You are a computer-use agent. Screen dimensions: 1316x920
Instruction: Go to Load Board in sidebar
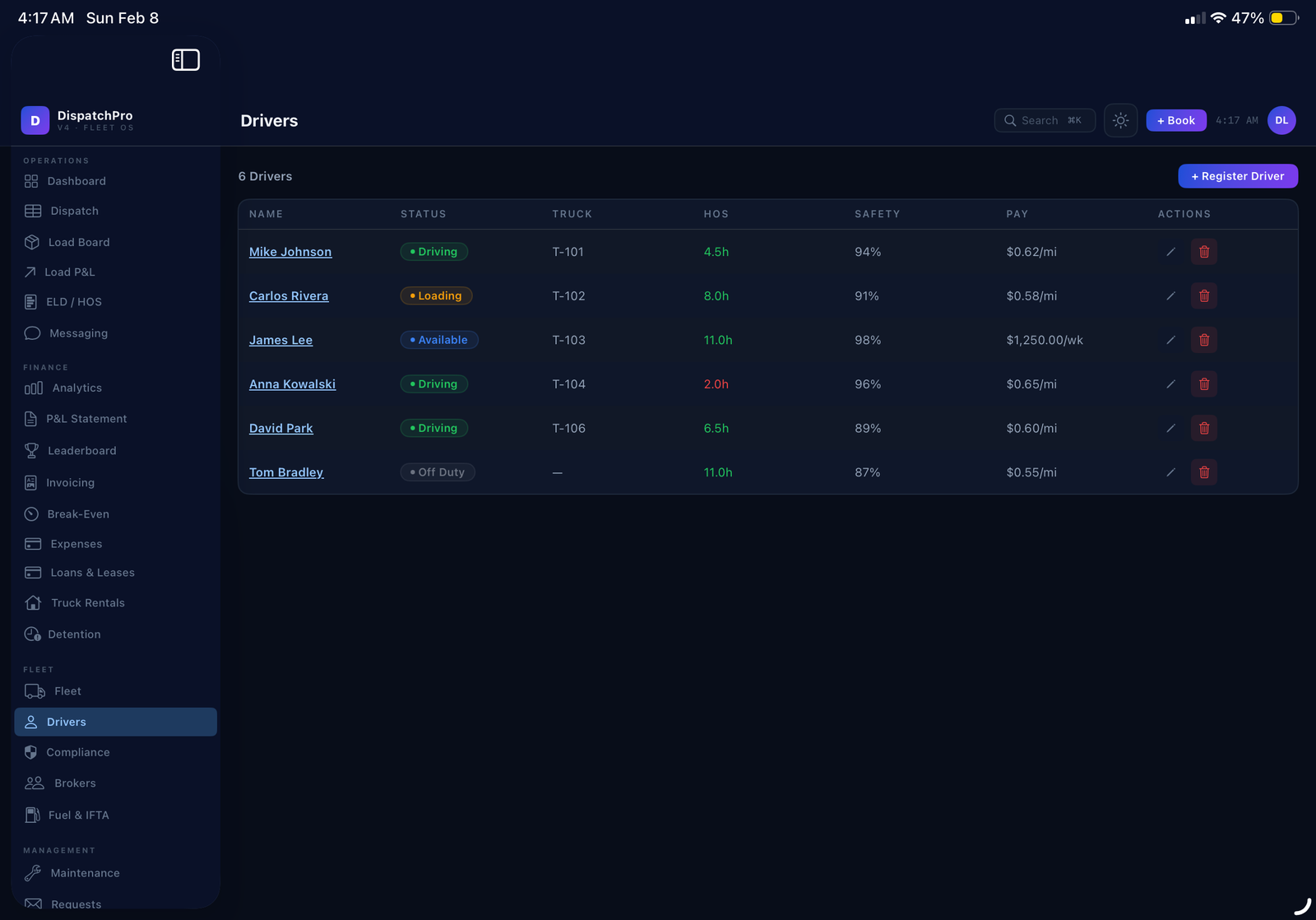(78, 243)
